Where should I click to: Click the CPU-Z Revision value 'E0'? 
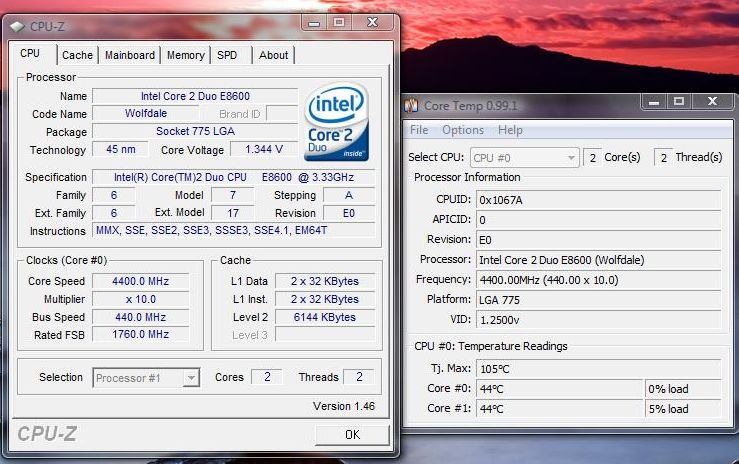[x=349, y=213]
